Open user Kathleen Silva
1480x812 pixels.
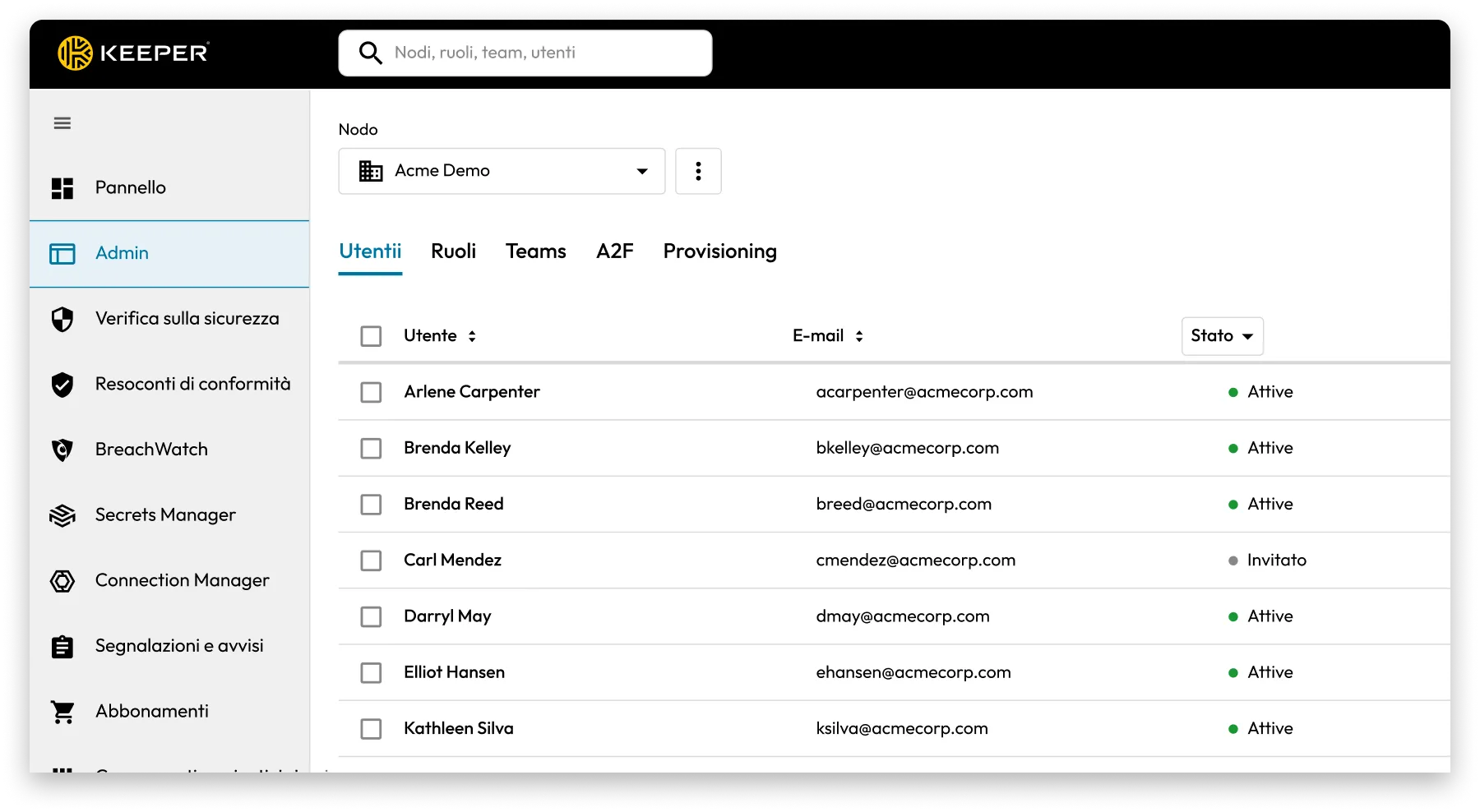click(x=459, y=728)
